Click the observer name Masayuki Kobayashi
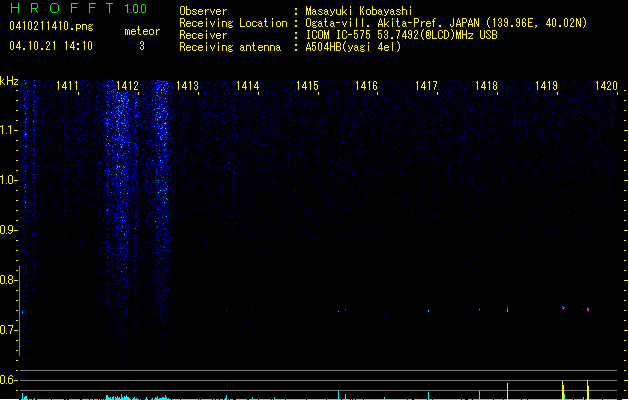Viewport: 629px width, 400px height. click(359, 11)
